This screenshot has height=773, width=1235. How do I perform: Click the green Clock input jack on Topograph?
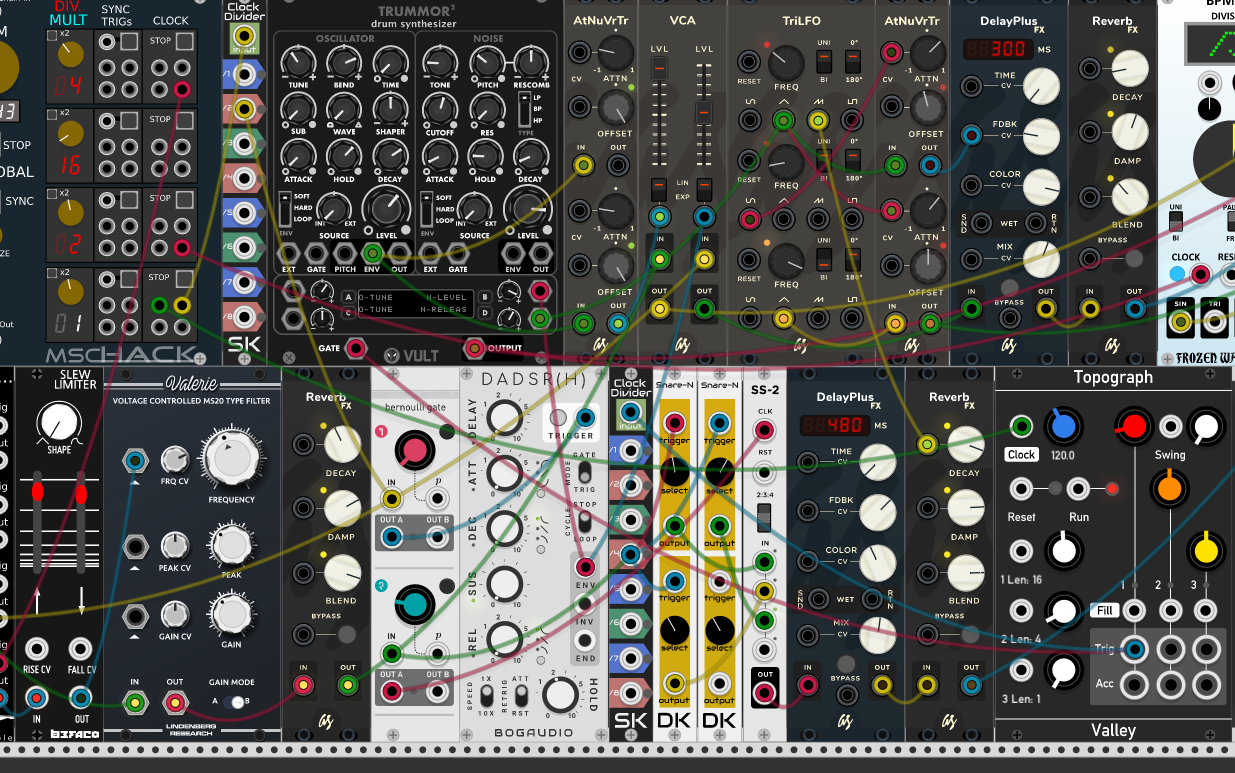(1021, 428)
